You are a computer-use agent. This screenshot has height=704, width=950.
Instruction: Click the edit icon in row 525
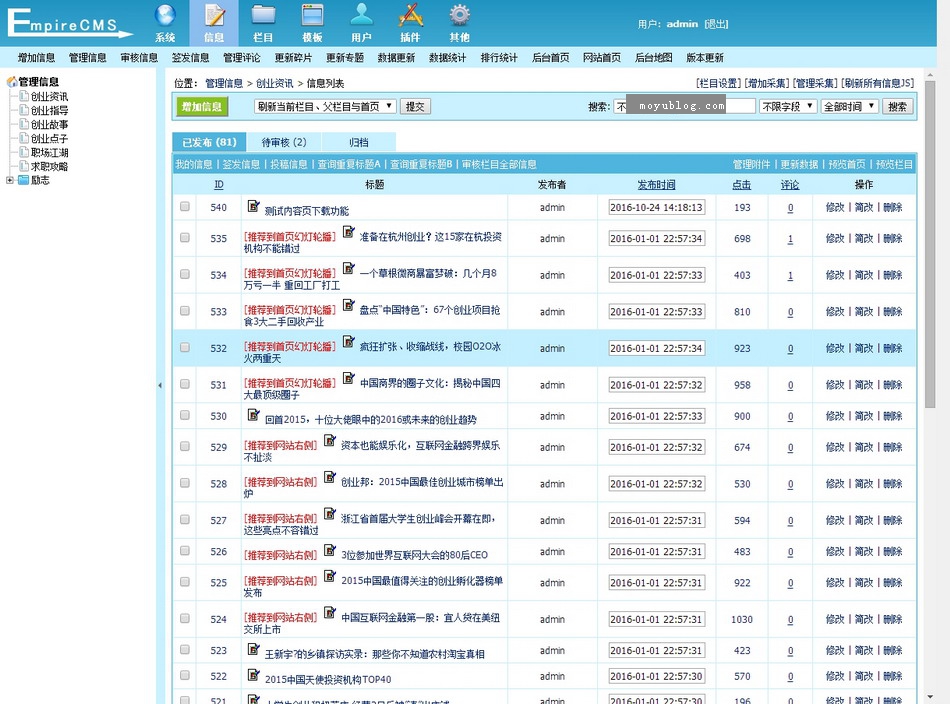pyautogui.click(x=330, y=576)
